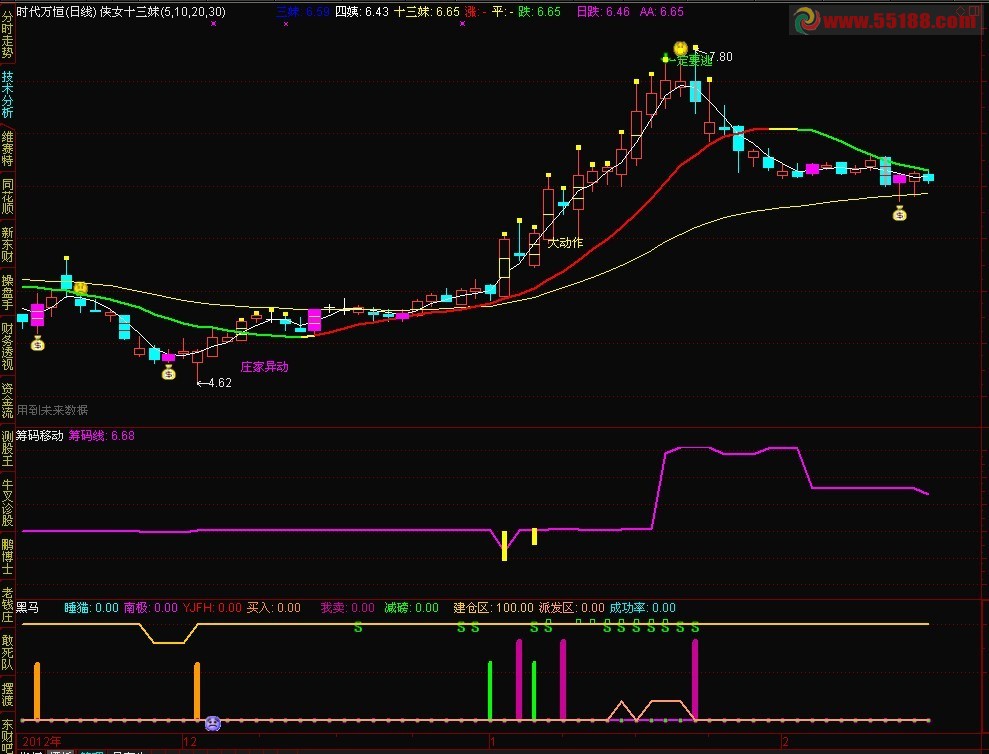Open the 敢死队 sidebar tab
The width and height of the screenshot is (989, 754).
point(7,652)
